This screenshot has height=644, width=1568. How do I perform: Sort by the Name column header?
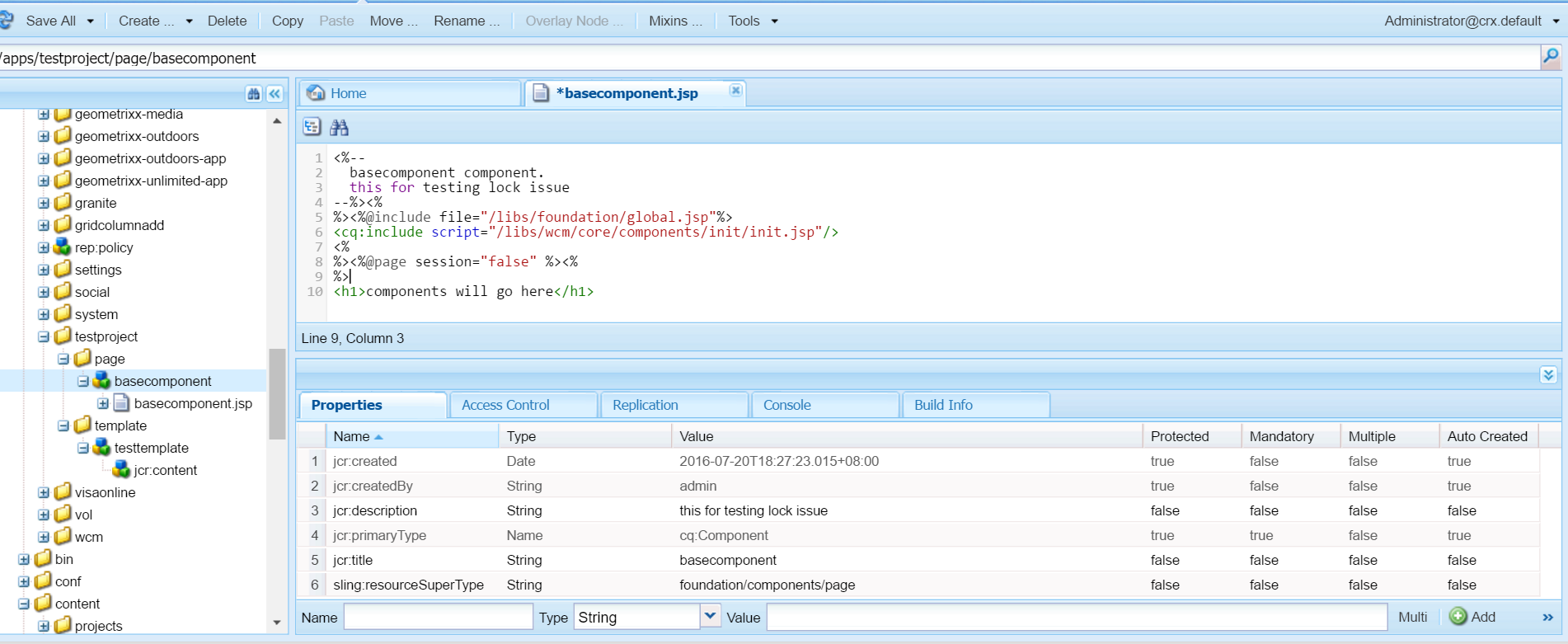(411, 436)
